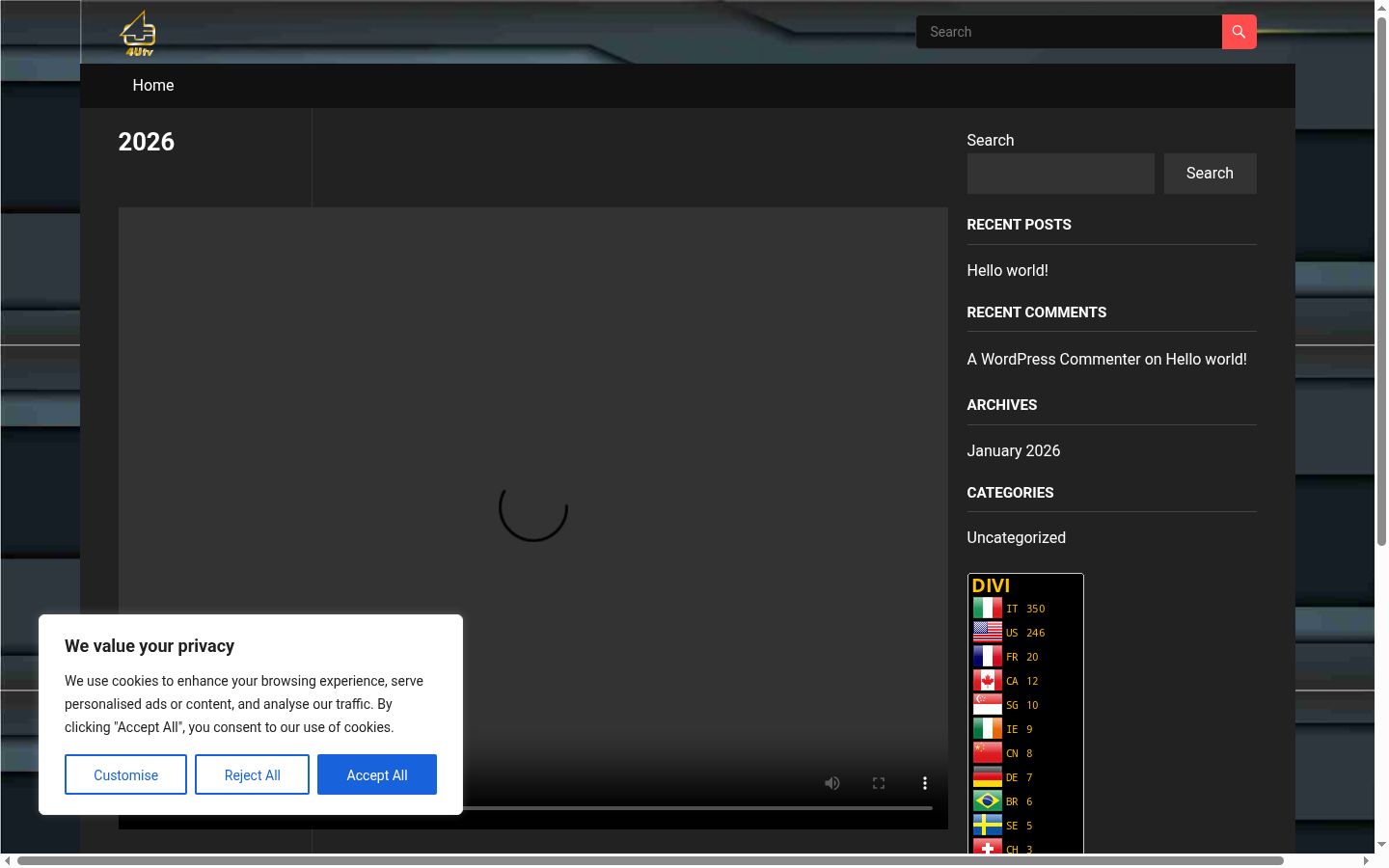This screenshot has height=868, width=1389.
Task: Click the Singapore flag in the visitor counter
Action: [x=988, y=705]
